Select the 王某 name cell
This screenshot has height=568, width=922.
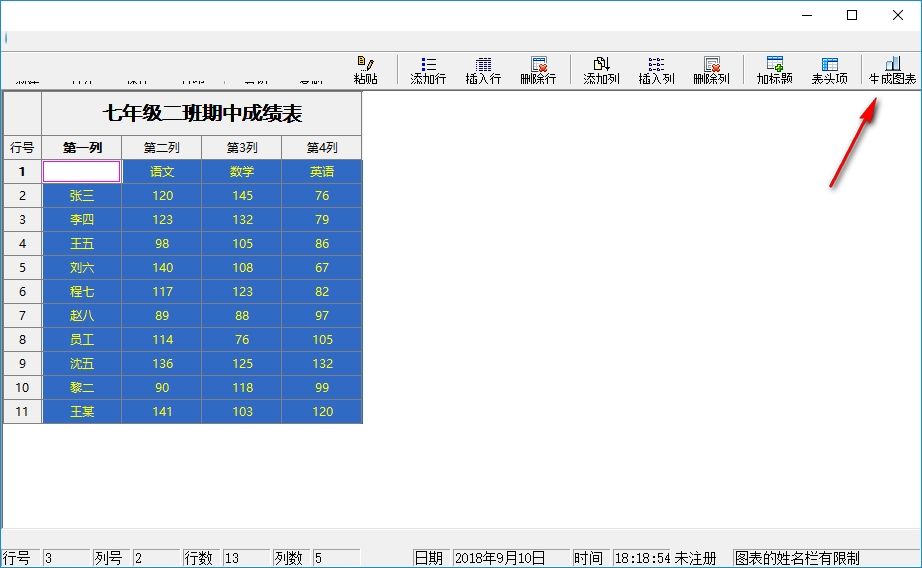pyautogui.click(x=82, y=412)
